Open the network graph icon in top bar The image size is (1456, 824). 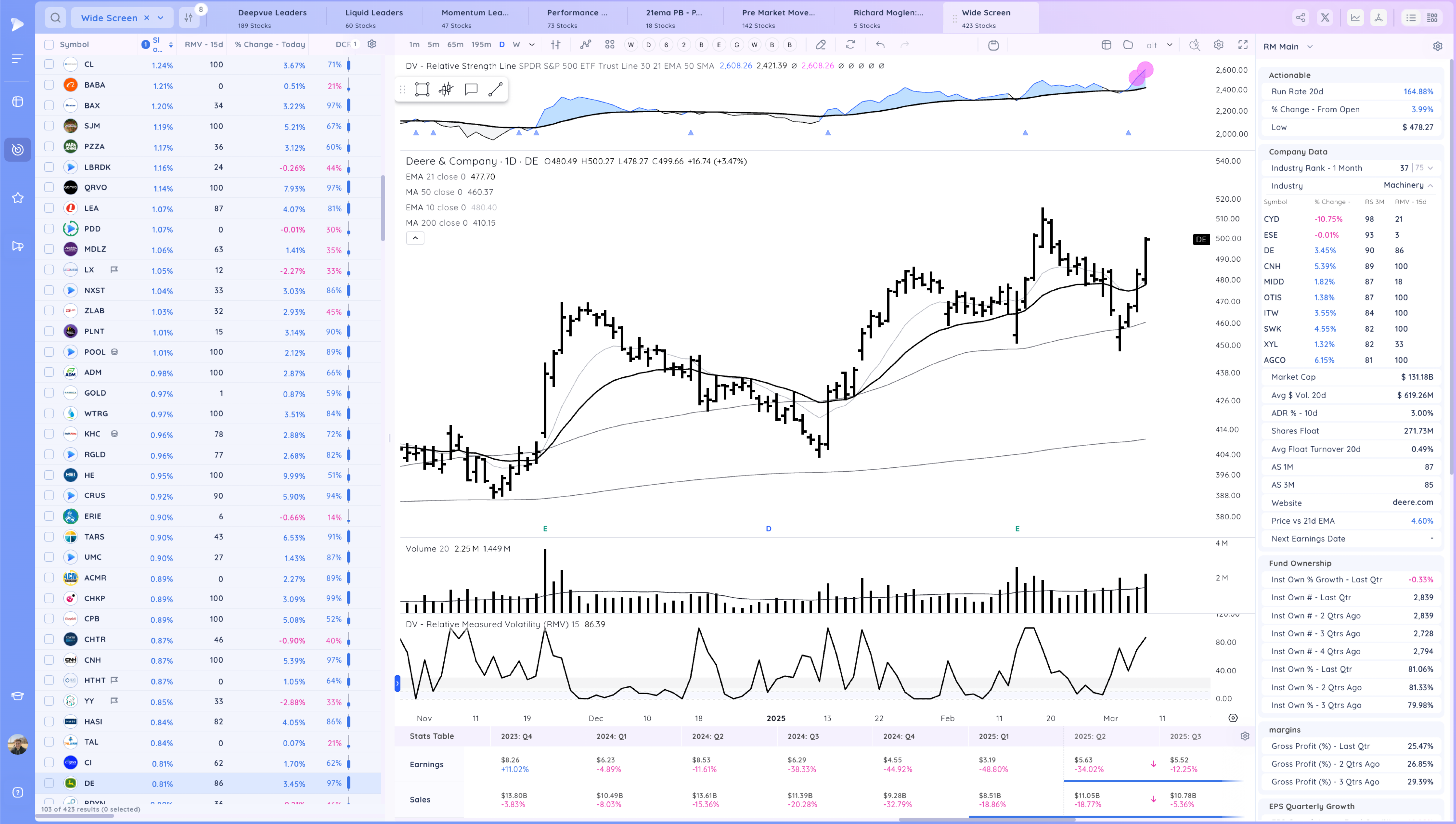click(x=1378, y=17)
